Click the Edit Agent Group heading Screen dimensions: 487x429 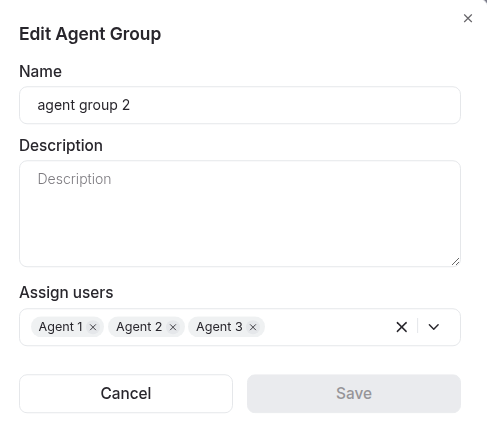pyautogui.click(x=90, y=34)
